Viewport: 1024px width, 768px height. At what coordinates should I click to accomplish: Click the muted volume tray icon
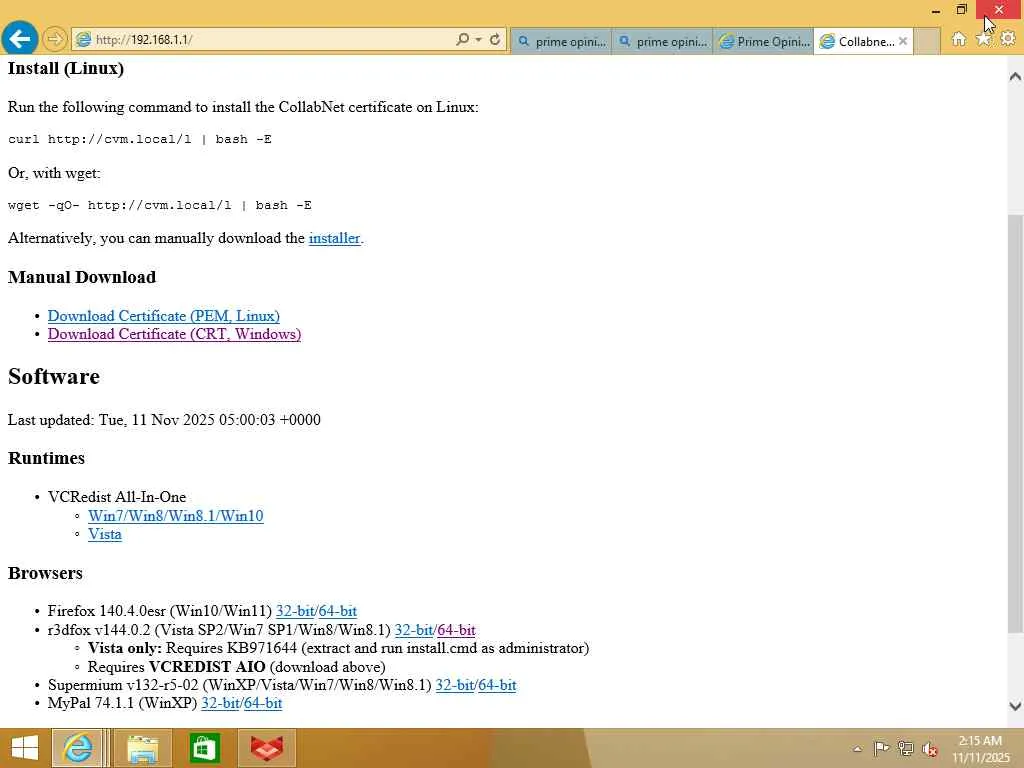(x=930, y=749)
